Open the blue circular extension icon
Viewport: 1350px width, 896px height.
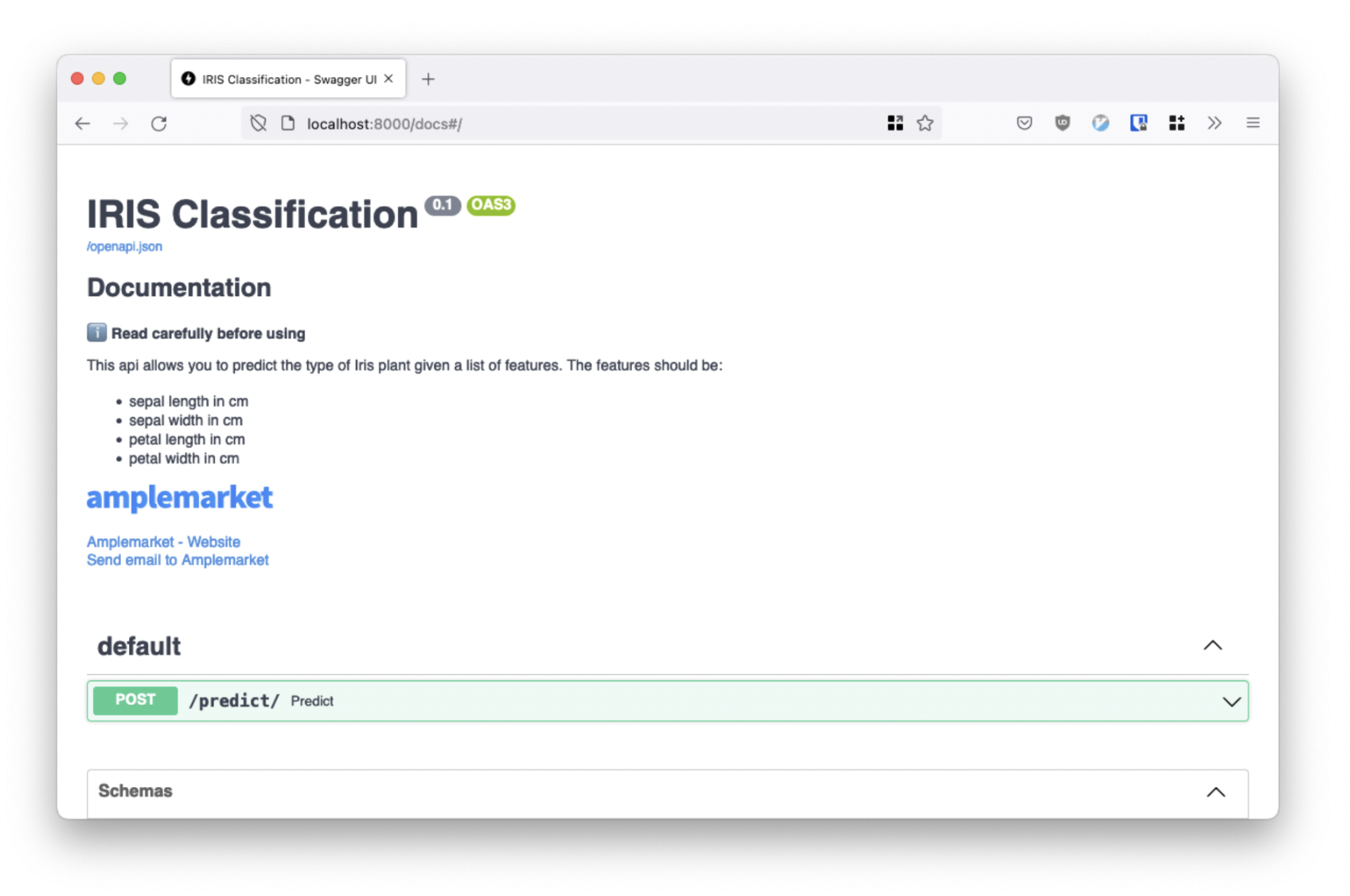click(x=1101, y=123)
